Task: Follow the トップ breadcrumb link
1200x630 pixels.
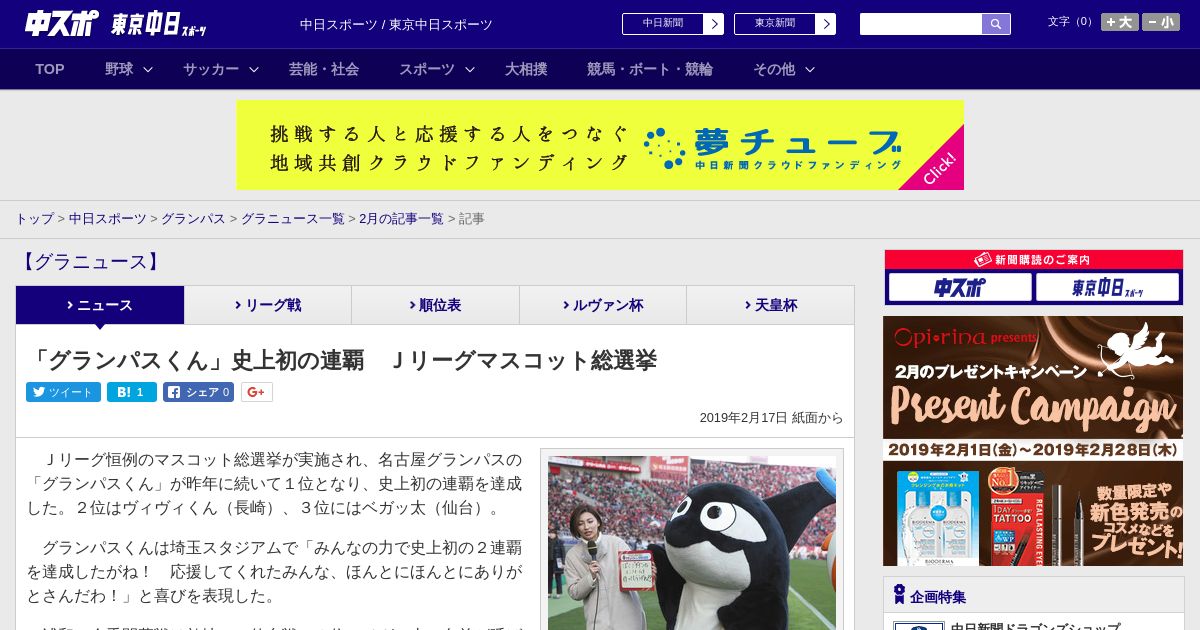Action: 34,218
